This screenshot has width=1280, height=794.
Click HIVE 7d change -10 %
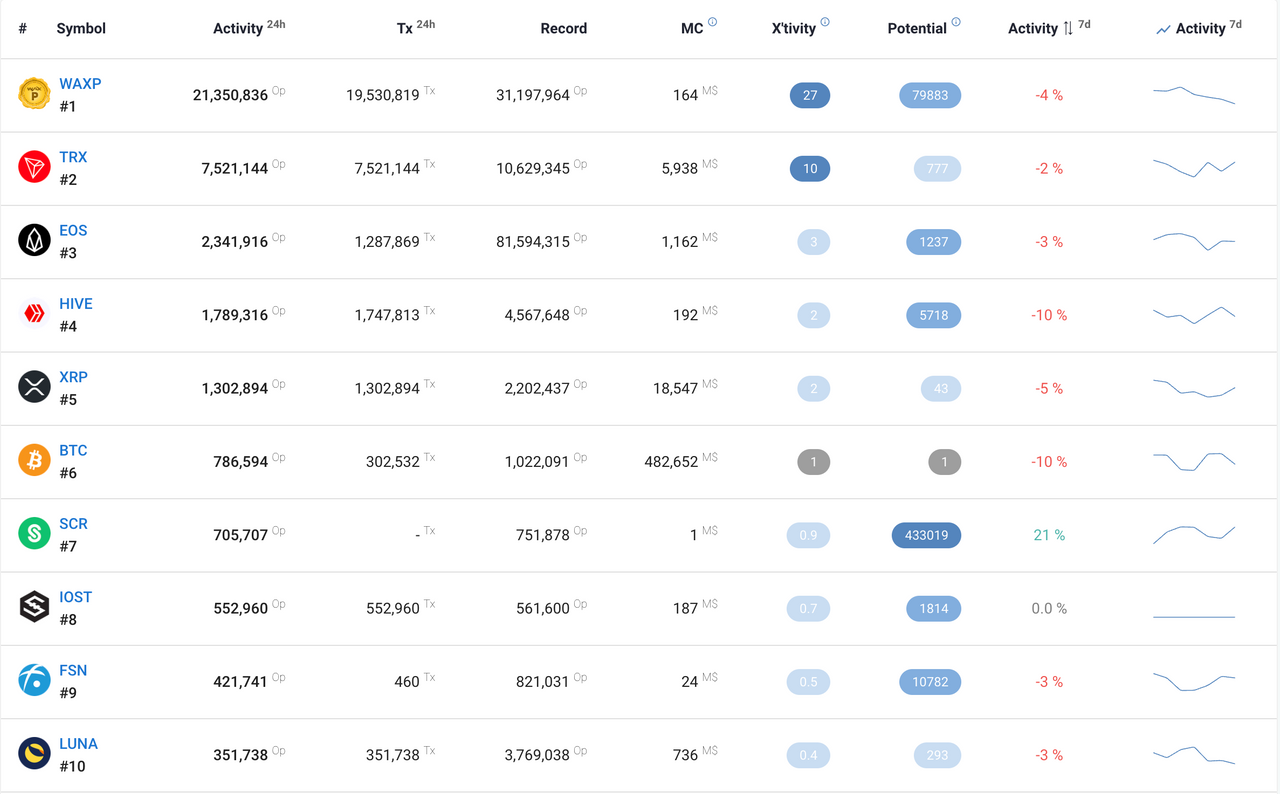(x=1049, y=315)
